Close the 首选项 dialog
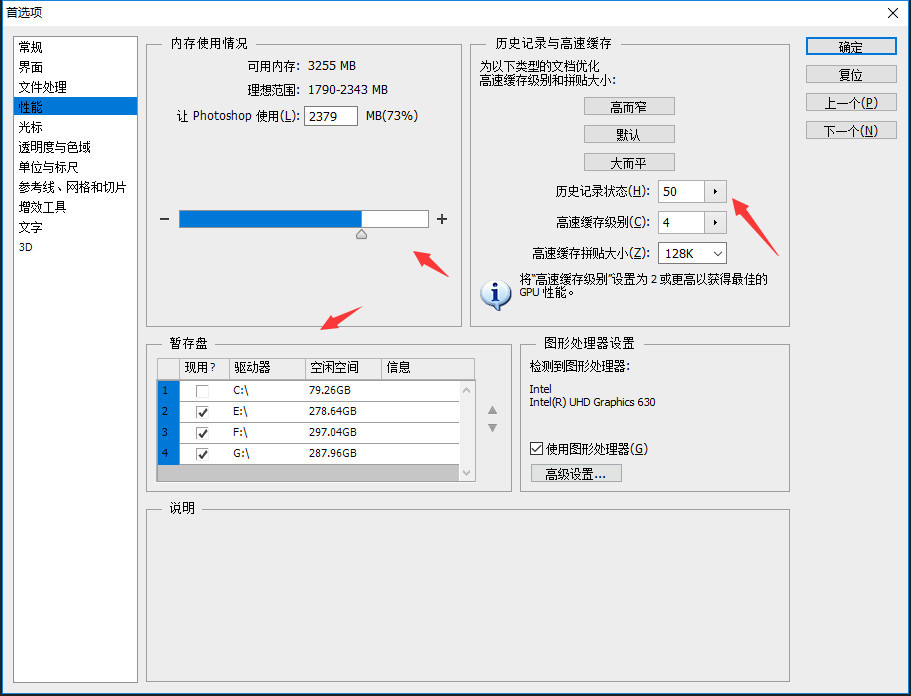 coord(893,13)
